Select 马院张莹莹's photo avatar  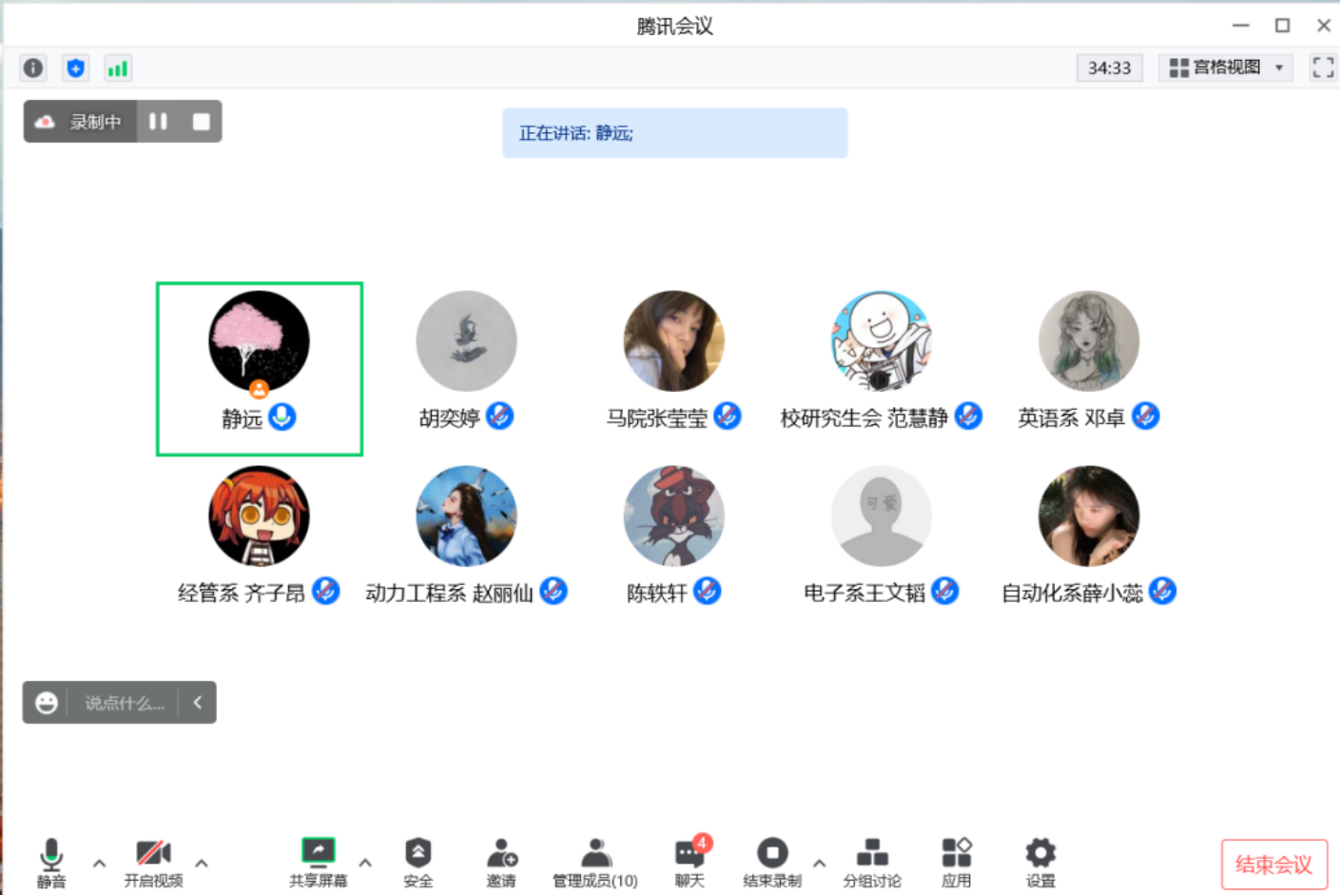(673, 341)
